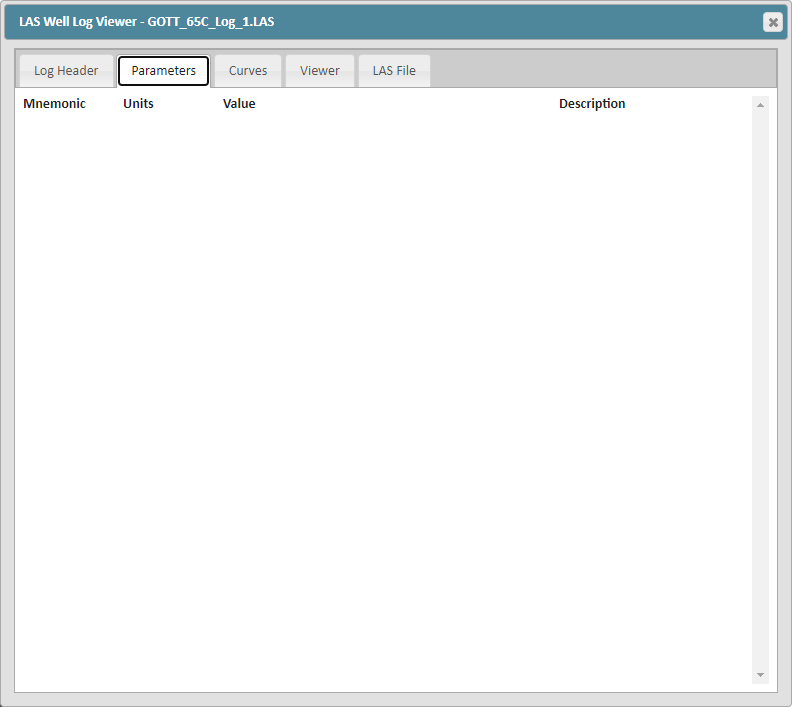Click the scrollbar down arrow

click(x=760, y=675)
